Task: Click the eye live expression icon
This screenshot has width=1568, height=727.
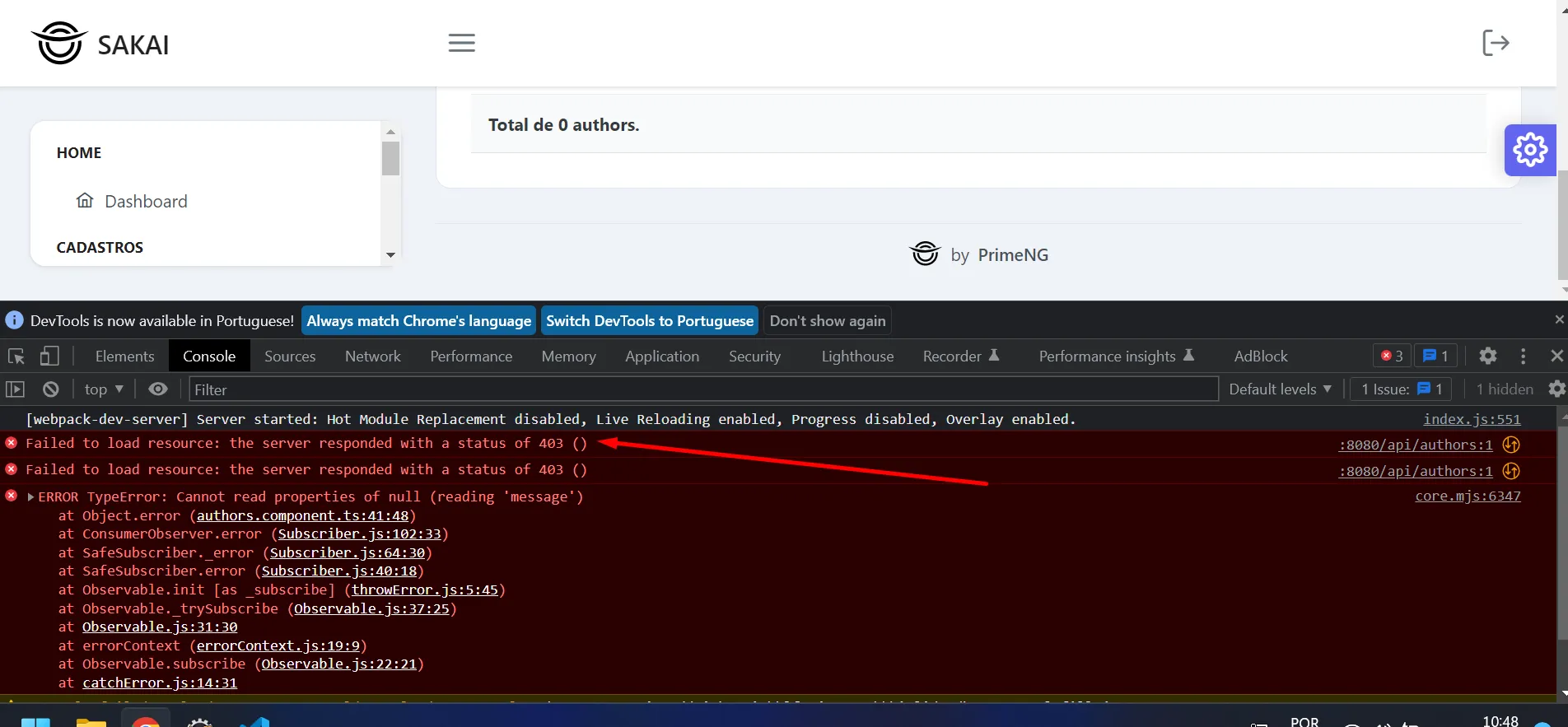Action: pyautogui.click(x=158, y=389)
